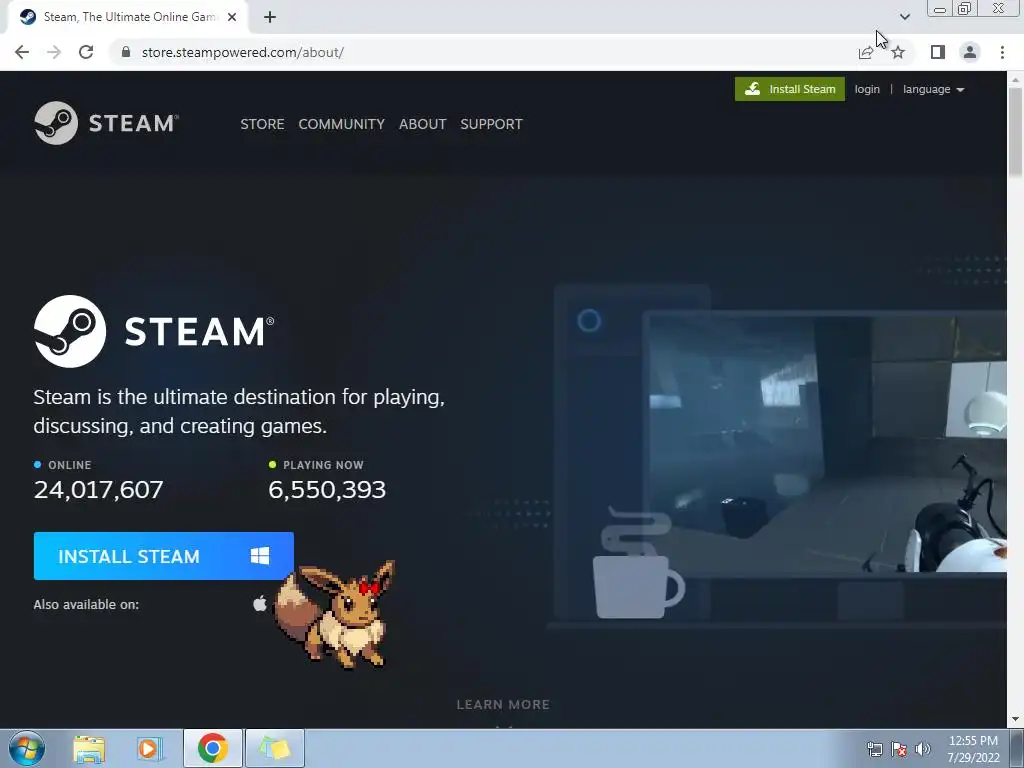Open Windows Media Player taskbar icon
1024x768 pixels.
[x=150, y=748]
